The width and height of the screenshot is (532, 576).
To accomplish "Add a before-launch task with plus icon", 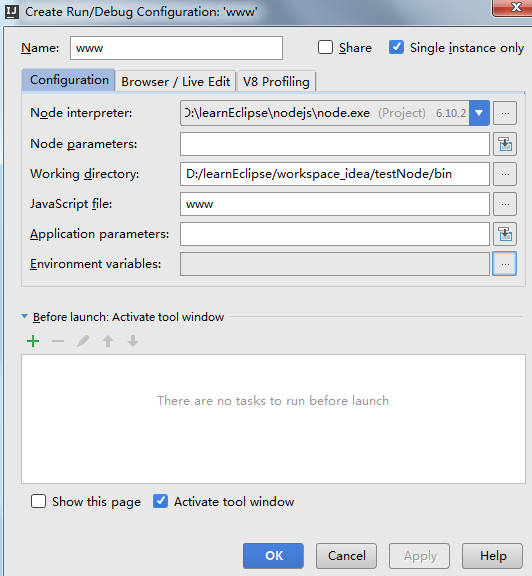I will point(33,341).
